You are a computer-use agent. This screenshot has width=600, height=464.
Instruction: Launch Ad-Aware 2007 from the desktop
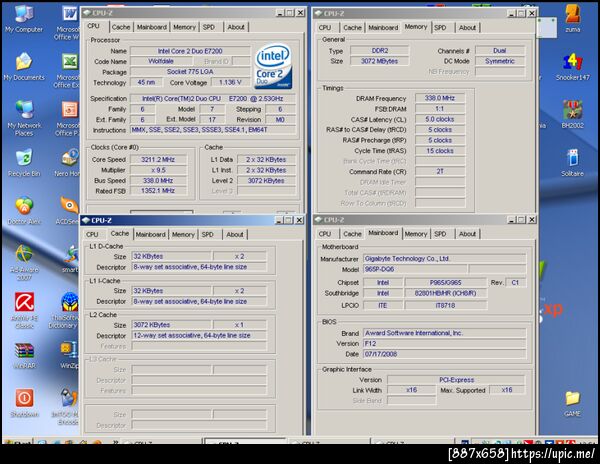pyautogui.click(x=23, y=254)
